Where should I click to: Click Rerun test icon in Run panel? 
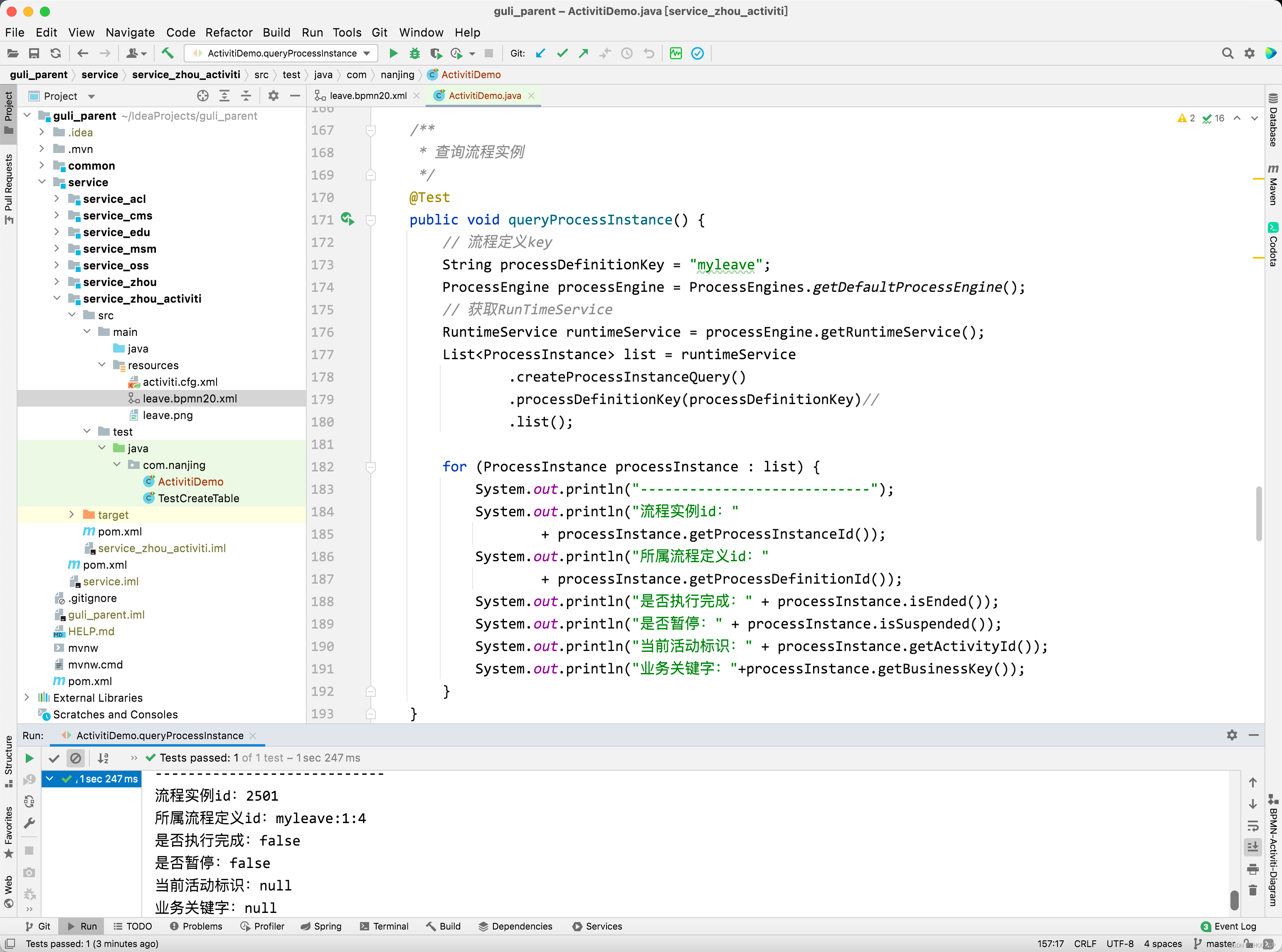point(30,758)
